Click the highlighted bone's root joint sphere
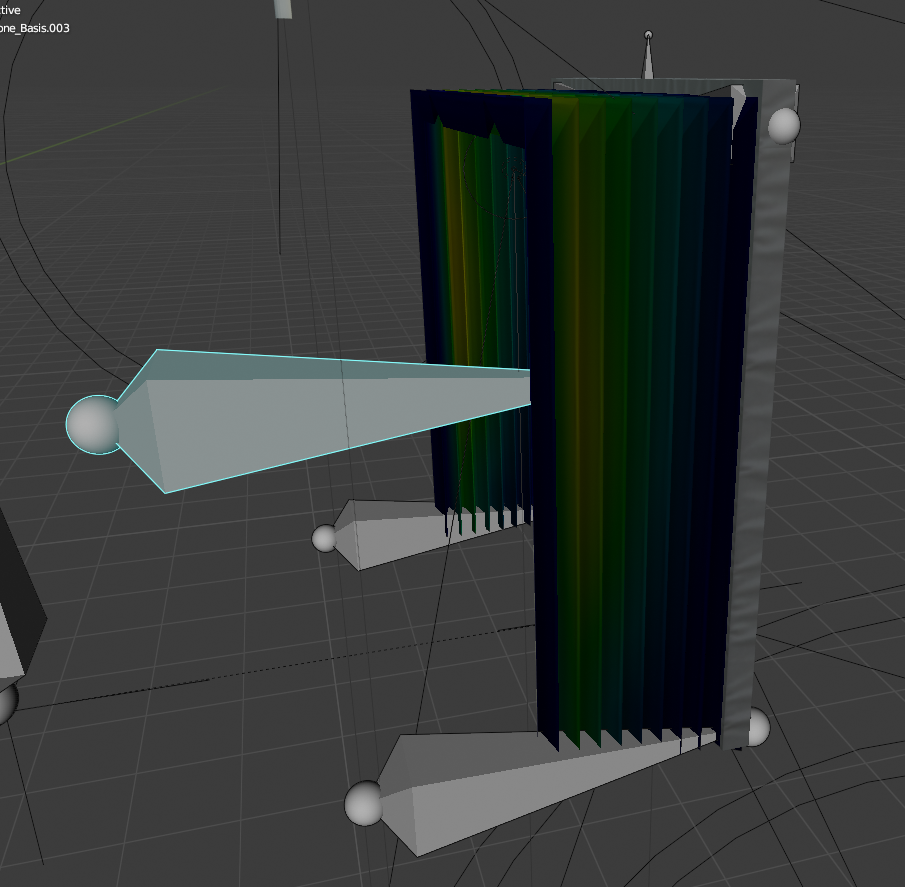The image size is (905, 887). [x=93, y=424]
